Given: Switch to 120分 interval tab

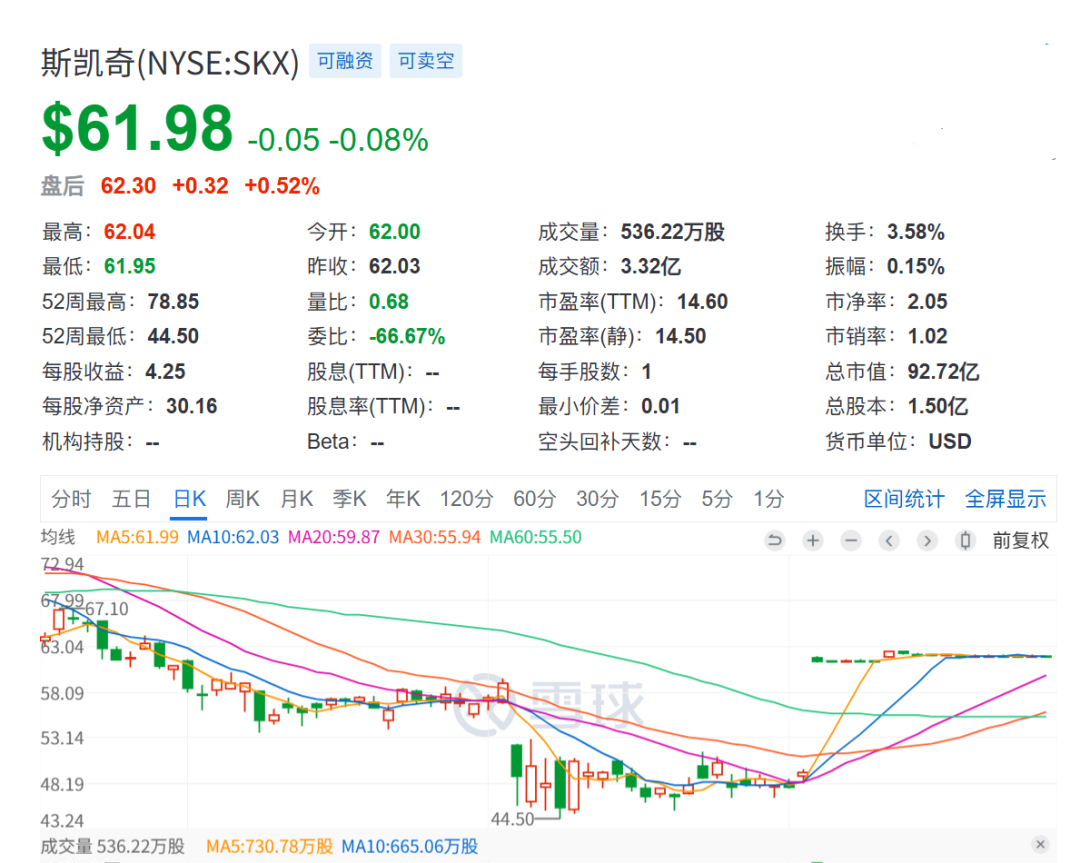Looking at the screenshot, I should pyautogui.click(x=466, y=499).
